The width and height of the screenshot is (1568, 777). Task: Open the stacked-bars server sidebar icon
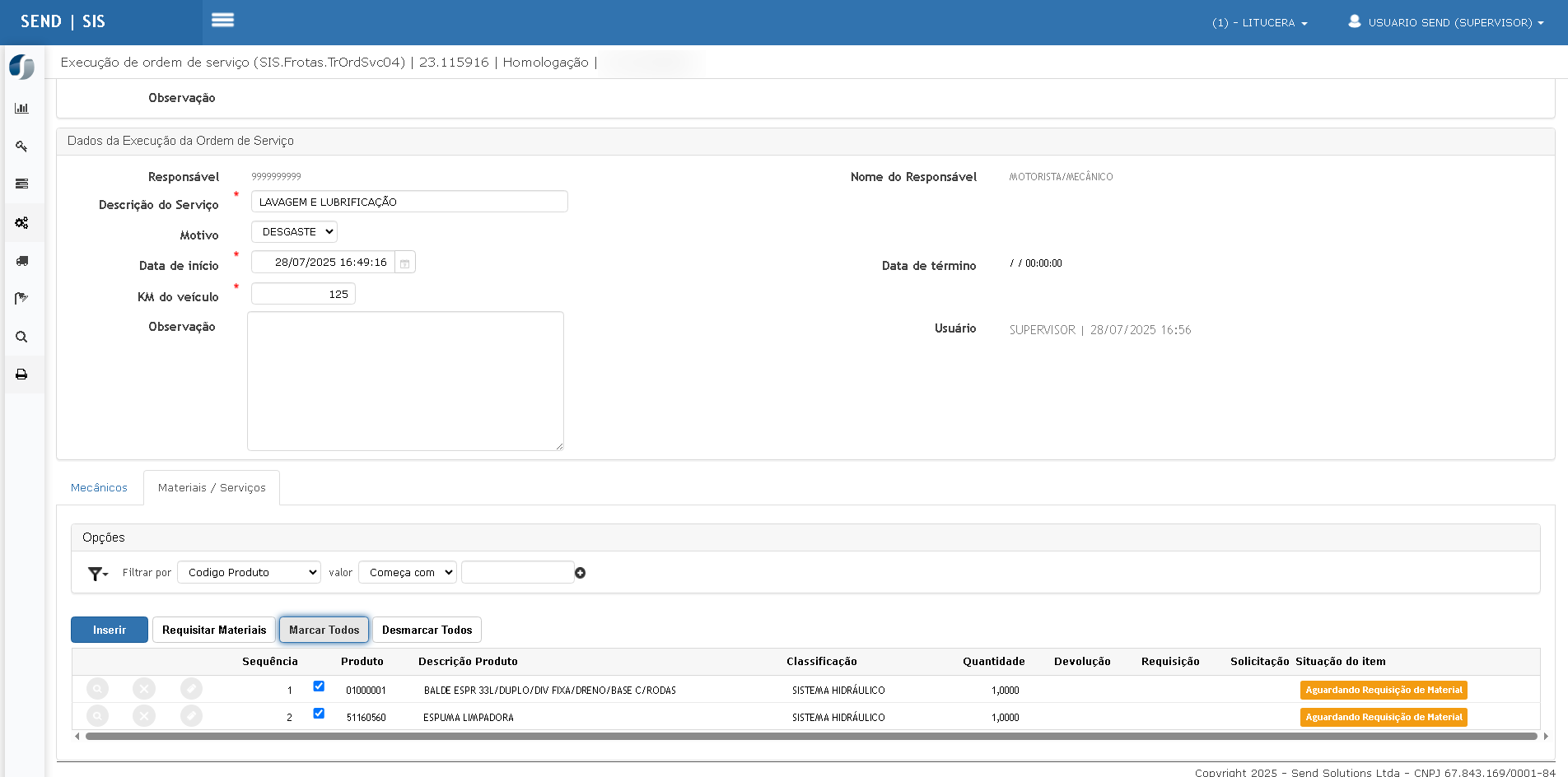coord(21,184)
